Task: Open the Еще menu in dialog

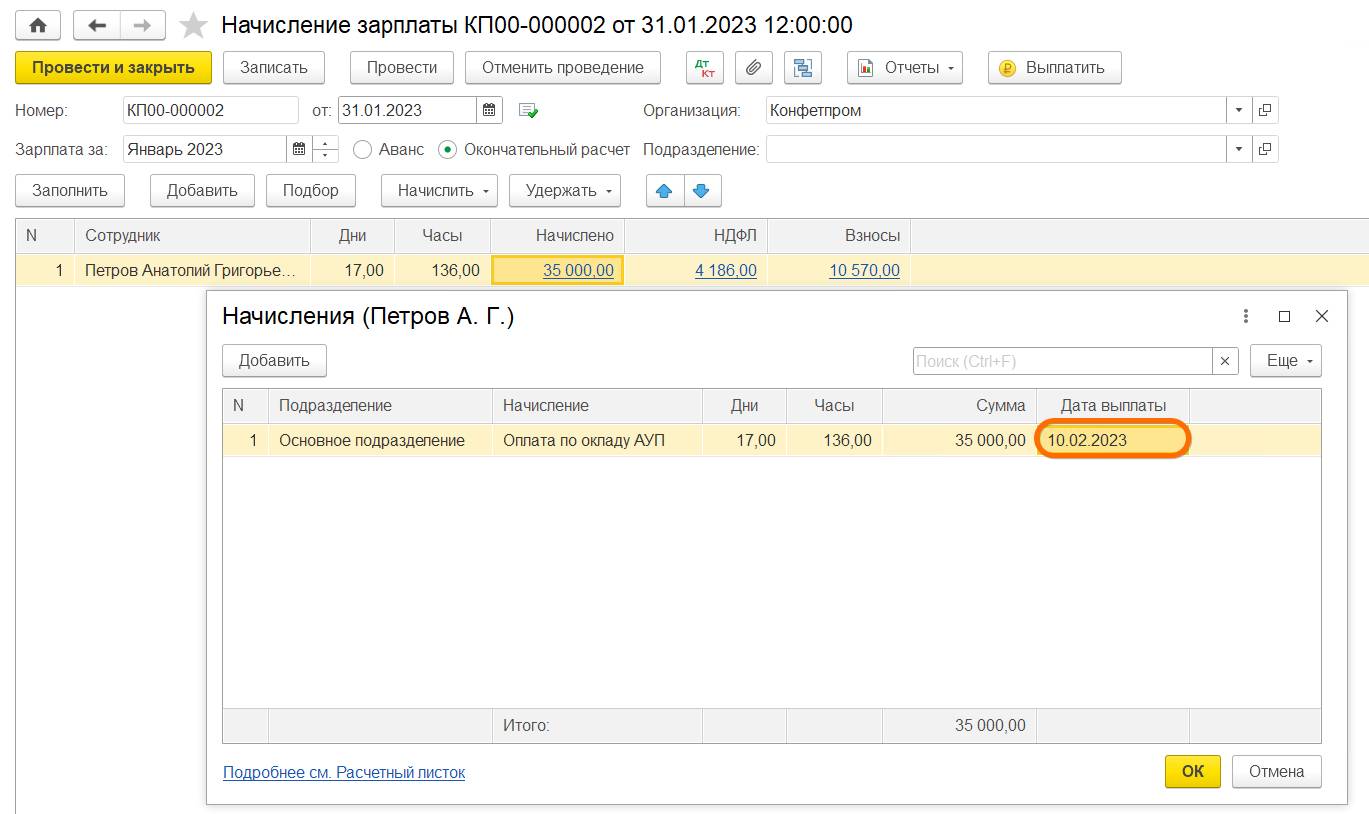Action: pos(1285,361)
